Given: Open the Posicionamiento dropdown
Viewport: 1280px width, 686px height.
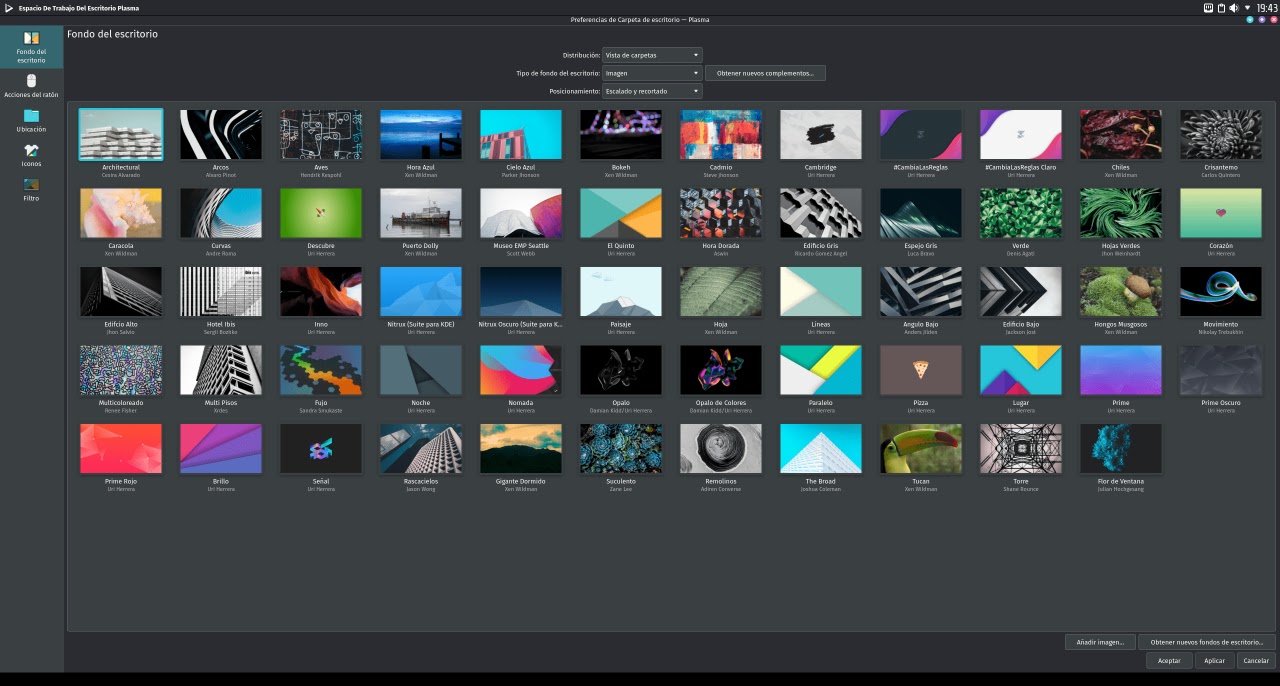Looking at the screenshot, I should pyautogui.click(x=652, y=91).
